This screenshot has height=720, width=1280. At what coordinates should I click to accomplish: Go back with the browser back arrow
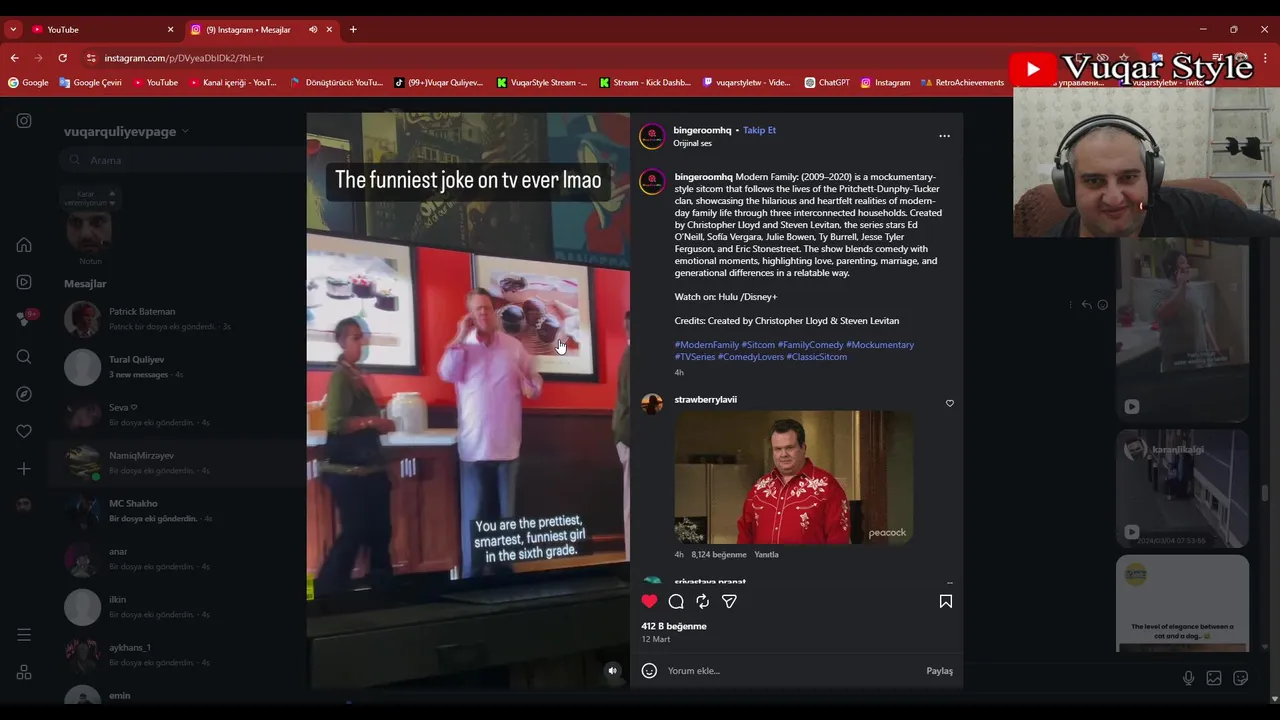(x=14, y=58)
